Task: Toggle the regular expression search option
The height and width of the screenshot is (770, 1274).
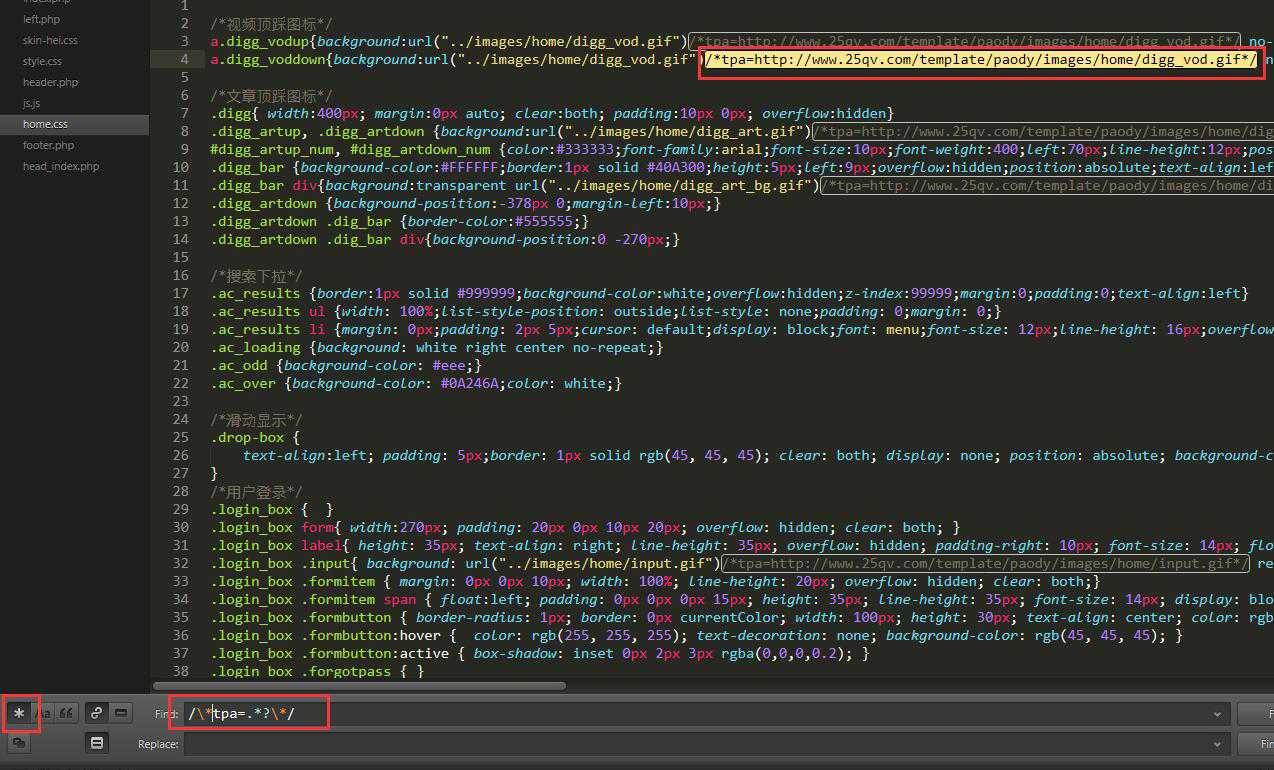Action: 19,714
